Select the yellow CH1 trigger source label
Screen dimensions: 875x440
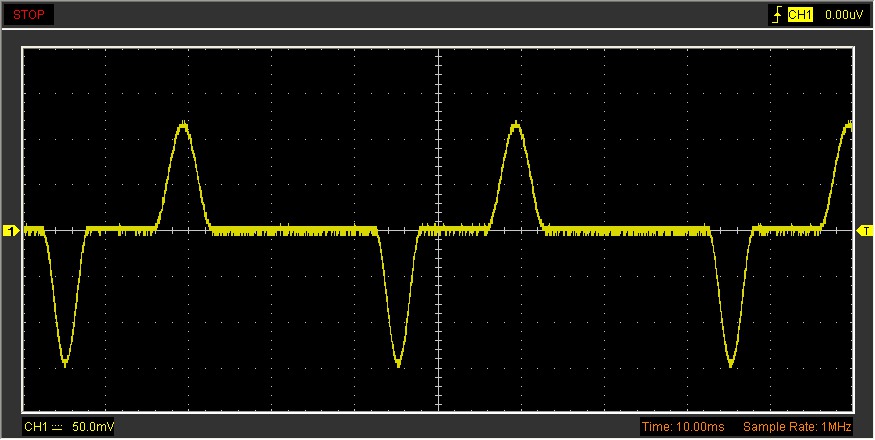pyautogui.click(x=799, y=15)
